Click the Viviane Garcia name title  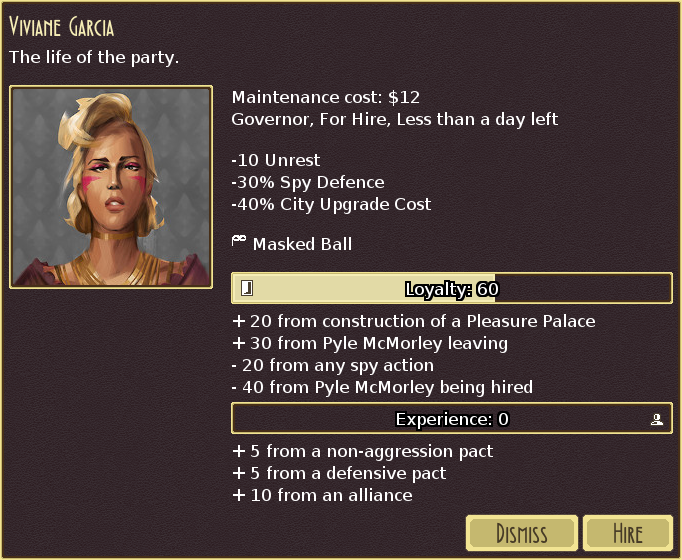[x=61, y=27]
